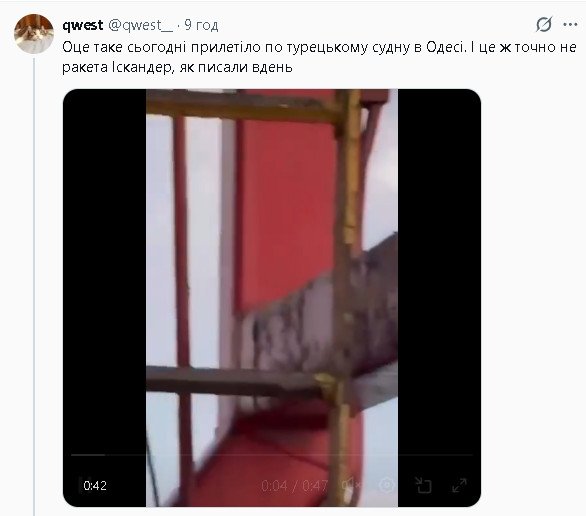Expand video to fullscreen

coord(459,485)
